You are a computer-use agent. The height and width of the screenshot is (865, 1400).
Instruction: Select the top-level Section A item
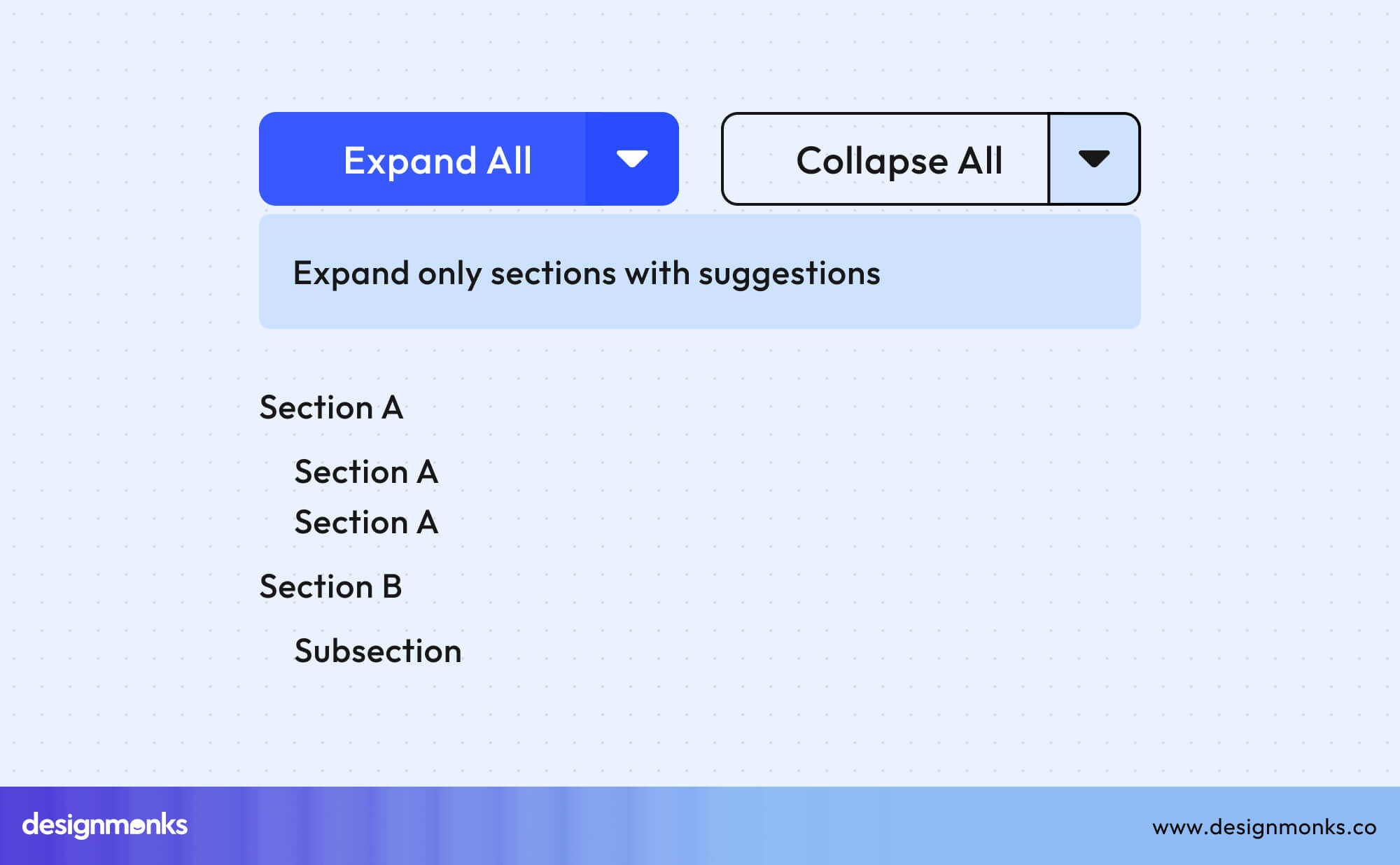pyautogui.click(x=332, y=408)
